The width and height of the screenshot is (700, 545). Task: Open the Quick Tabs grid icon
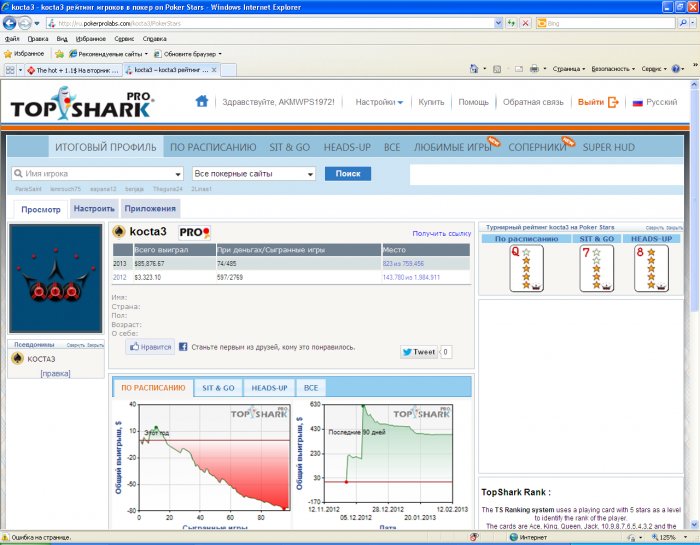tap(10, 70)
